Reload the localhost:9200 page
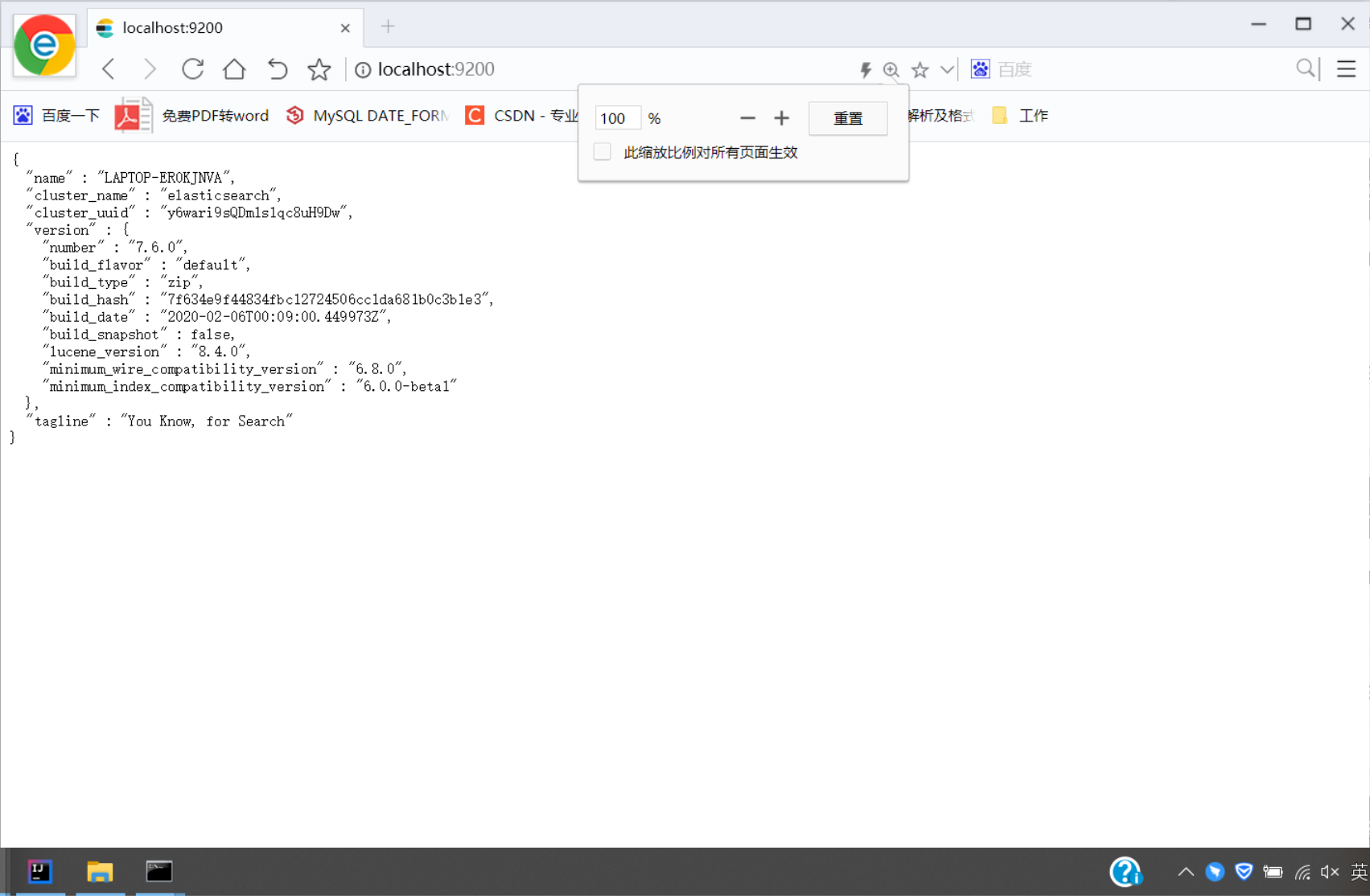The width and height of the screenshot is (1370, 896). [x=192, y=69]
